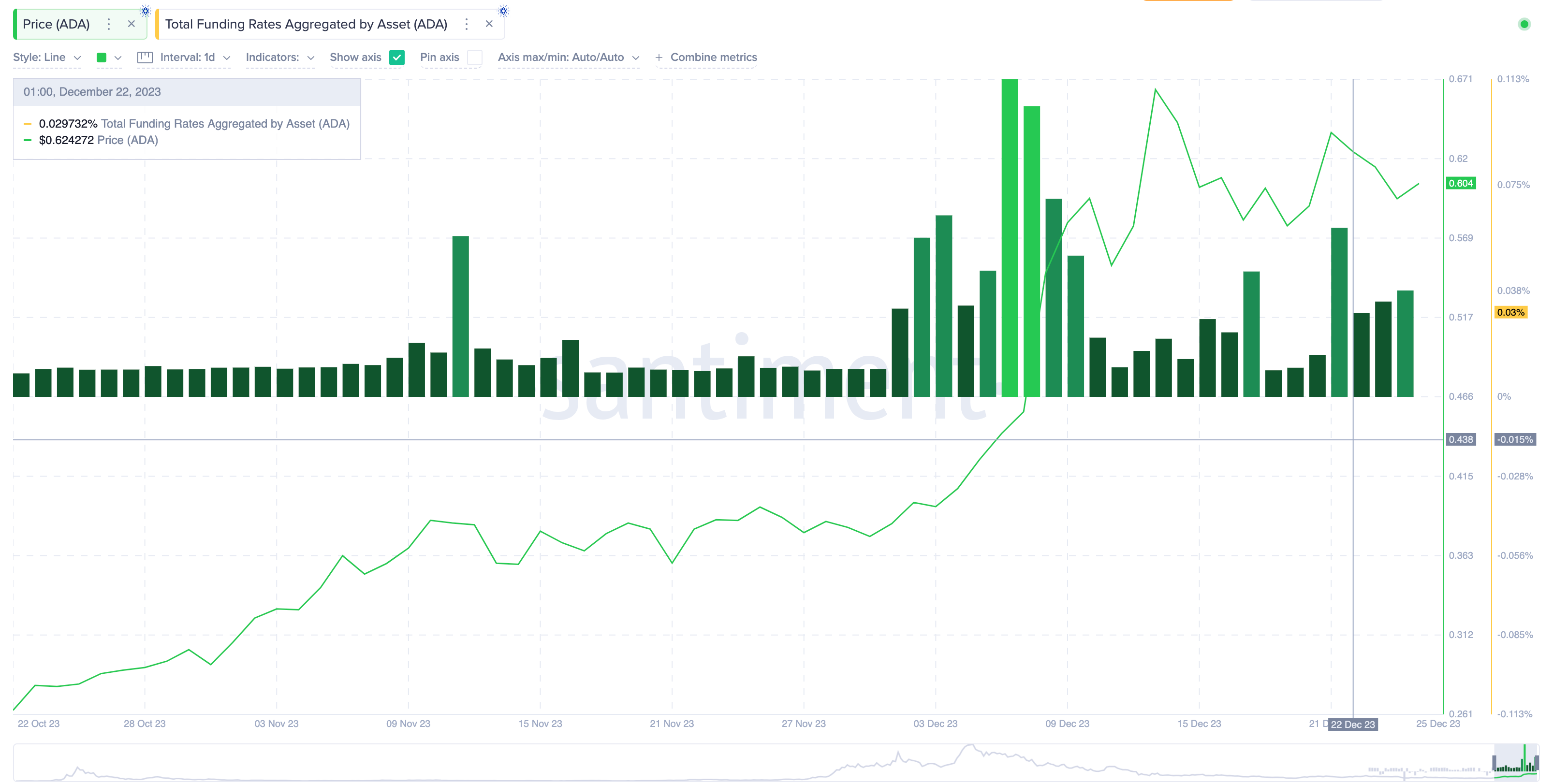Image resolution: width=1553 pixels, height=784 pixels.
Task: Click the green live status indicator
Action: click(1524, 24)
